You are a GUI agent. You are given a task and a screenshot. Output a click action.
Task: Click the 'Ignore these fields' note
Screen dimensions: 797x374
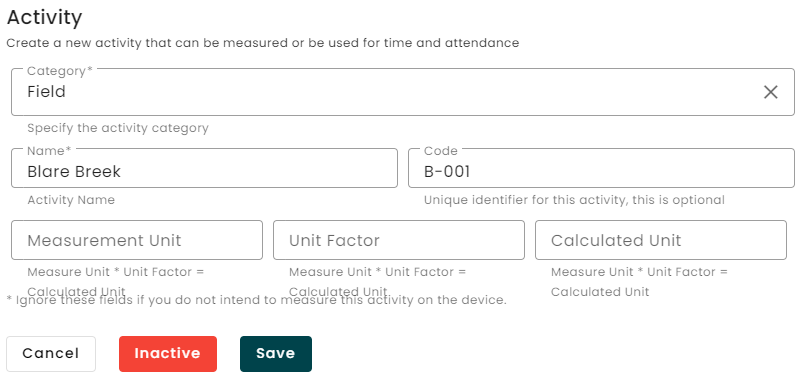click(x=257, y=300)
